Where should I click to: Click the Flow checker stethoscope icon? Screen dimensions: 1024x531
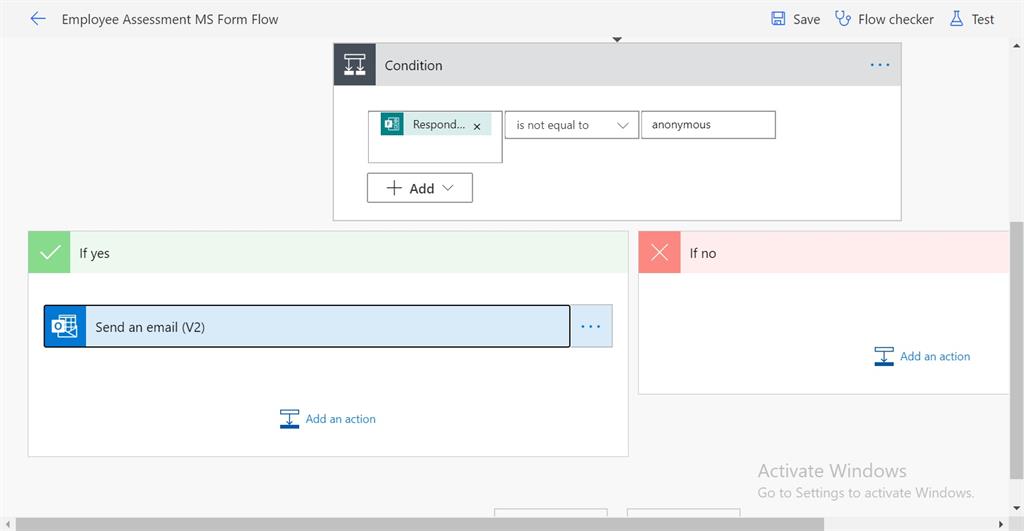[x=842, y=19]
